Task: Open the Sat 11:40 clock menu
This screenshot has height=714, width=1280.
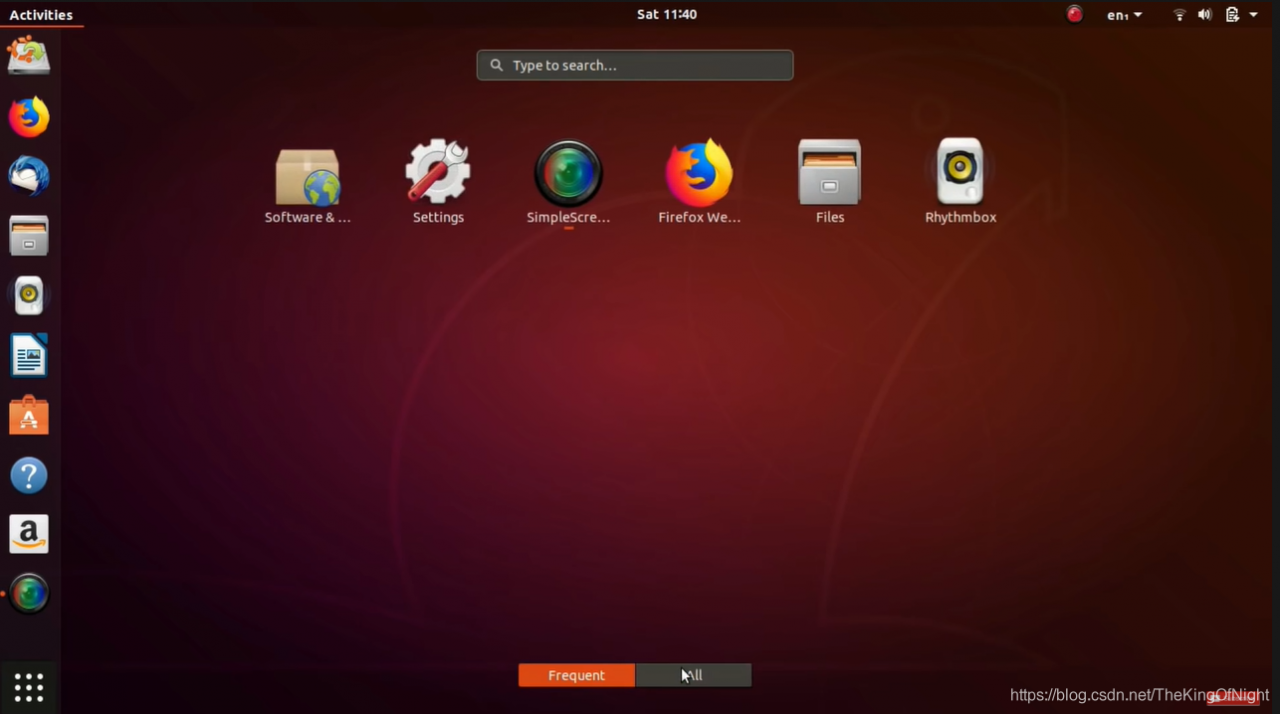Action: [667, 14]
